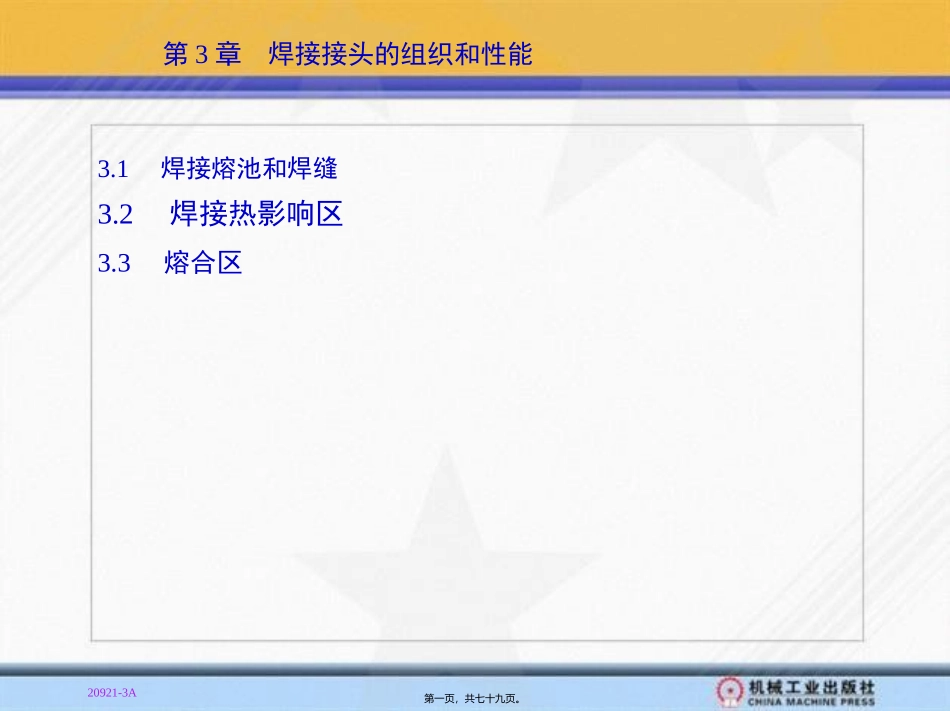
Task: Click the China Machine Press logo icon
Action: (729, 692)
